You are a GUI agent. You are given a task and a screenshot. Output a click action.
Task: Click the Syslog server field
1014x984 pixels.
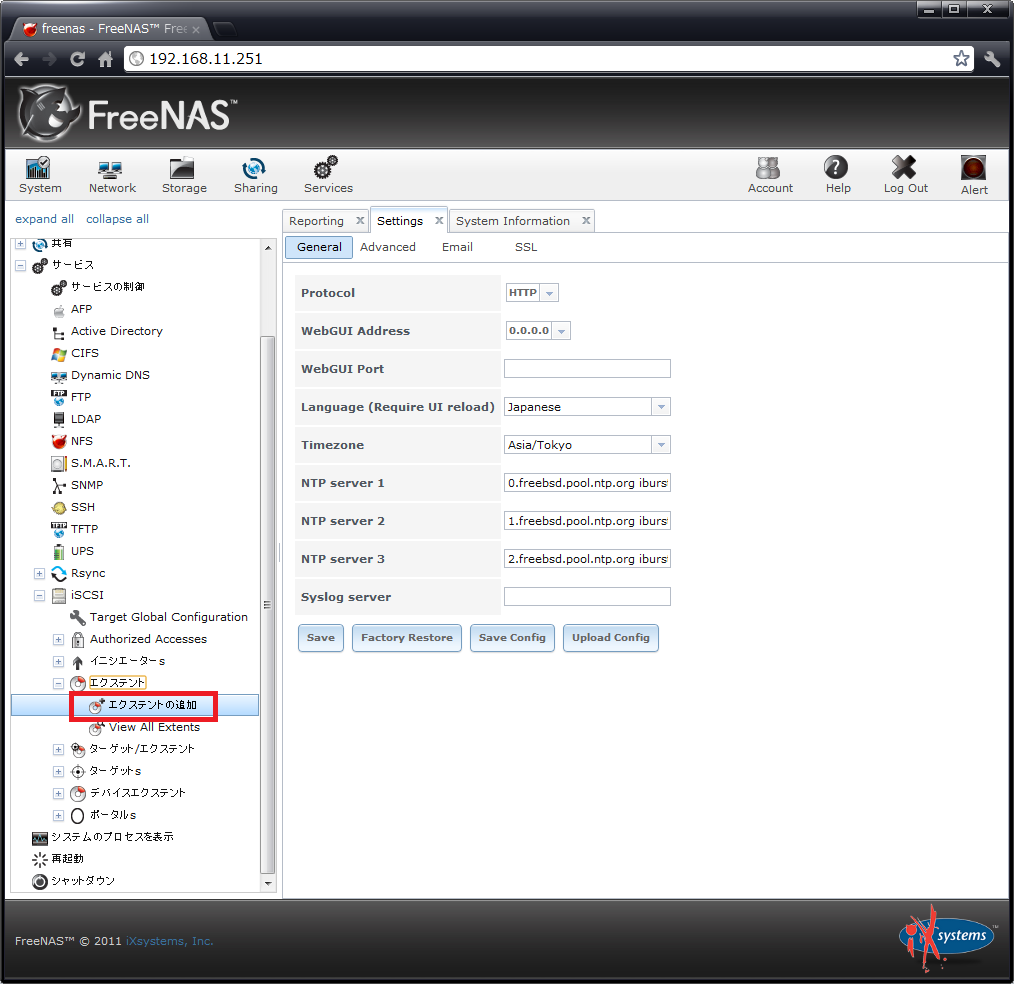[587, 596]
